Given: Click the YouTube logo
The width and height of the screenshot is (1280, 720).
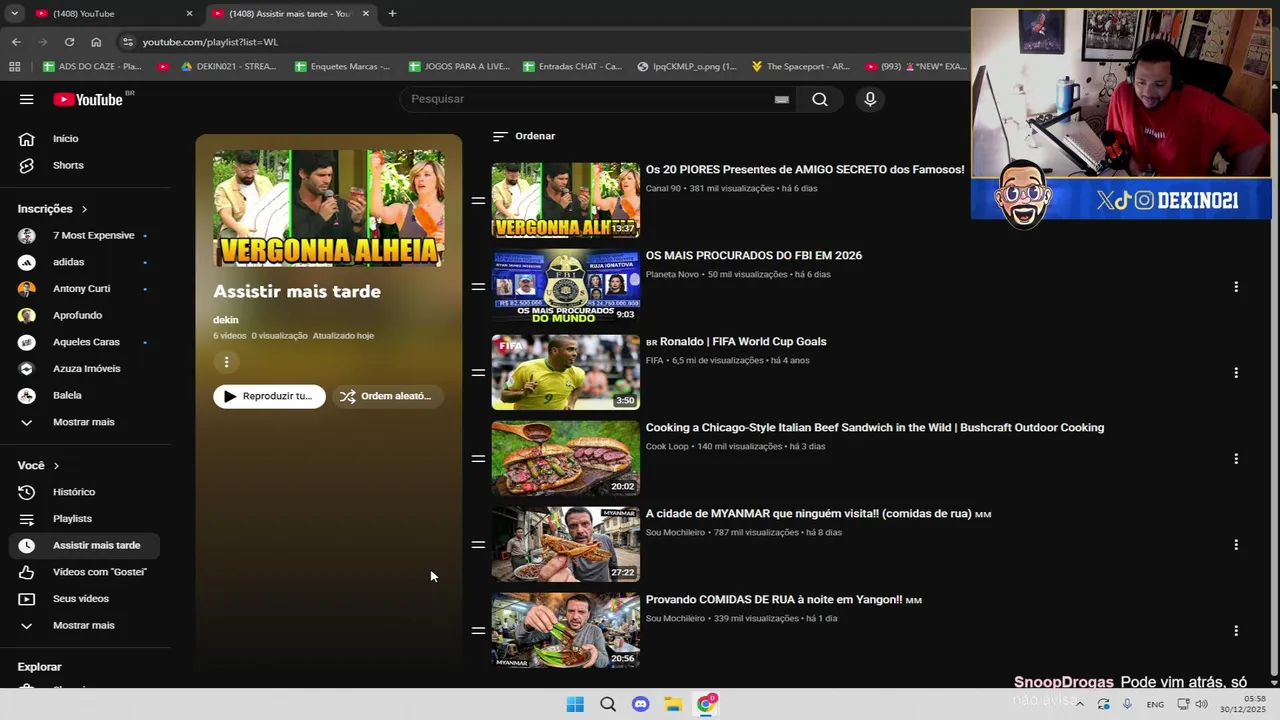Looking at the screenshot, I should coord(88,99).
